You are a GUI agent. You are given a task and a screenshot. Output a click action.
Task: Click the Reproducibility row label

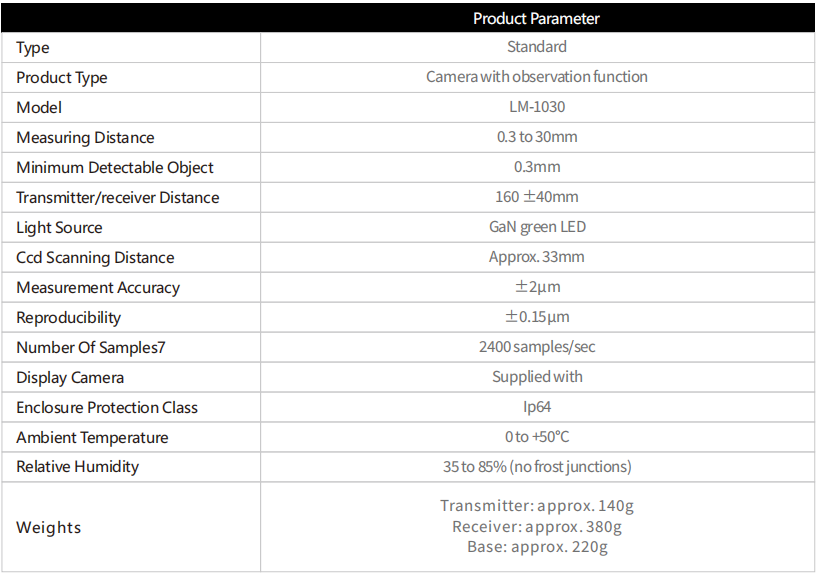pyautogui.click(x=69, y=318)
